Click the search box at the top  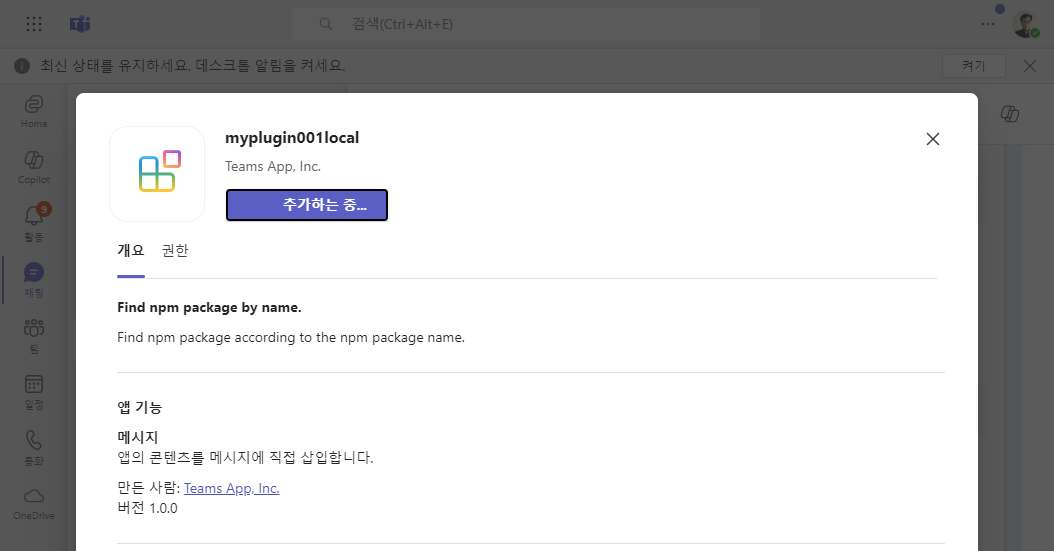click(x=526, y=24)
